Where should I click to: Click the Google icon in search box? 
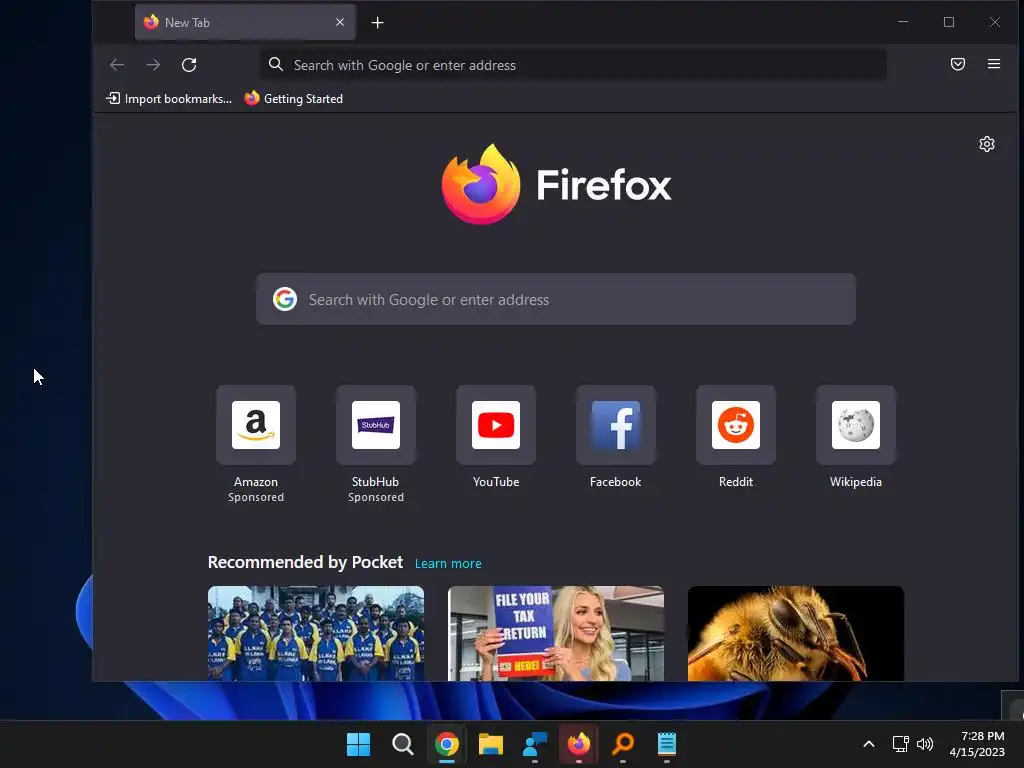(x=285, y=299)
